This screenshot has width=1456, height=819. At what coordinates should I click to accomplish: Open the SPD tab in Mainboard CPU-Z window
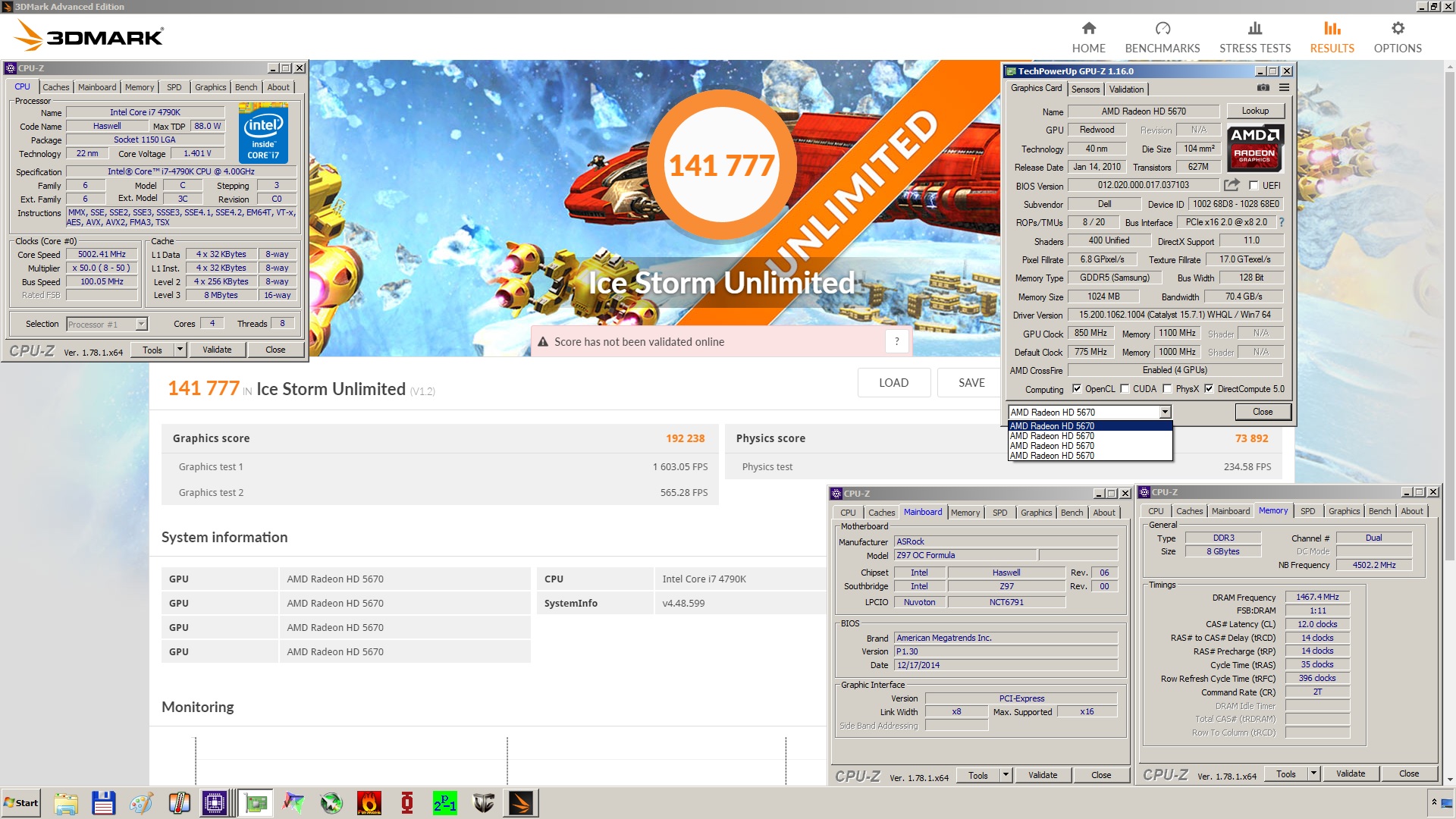click(999, 513)
